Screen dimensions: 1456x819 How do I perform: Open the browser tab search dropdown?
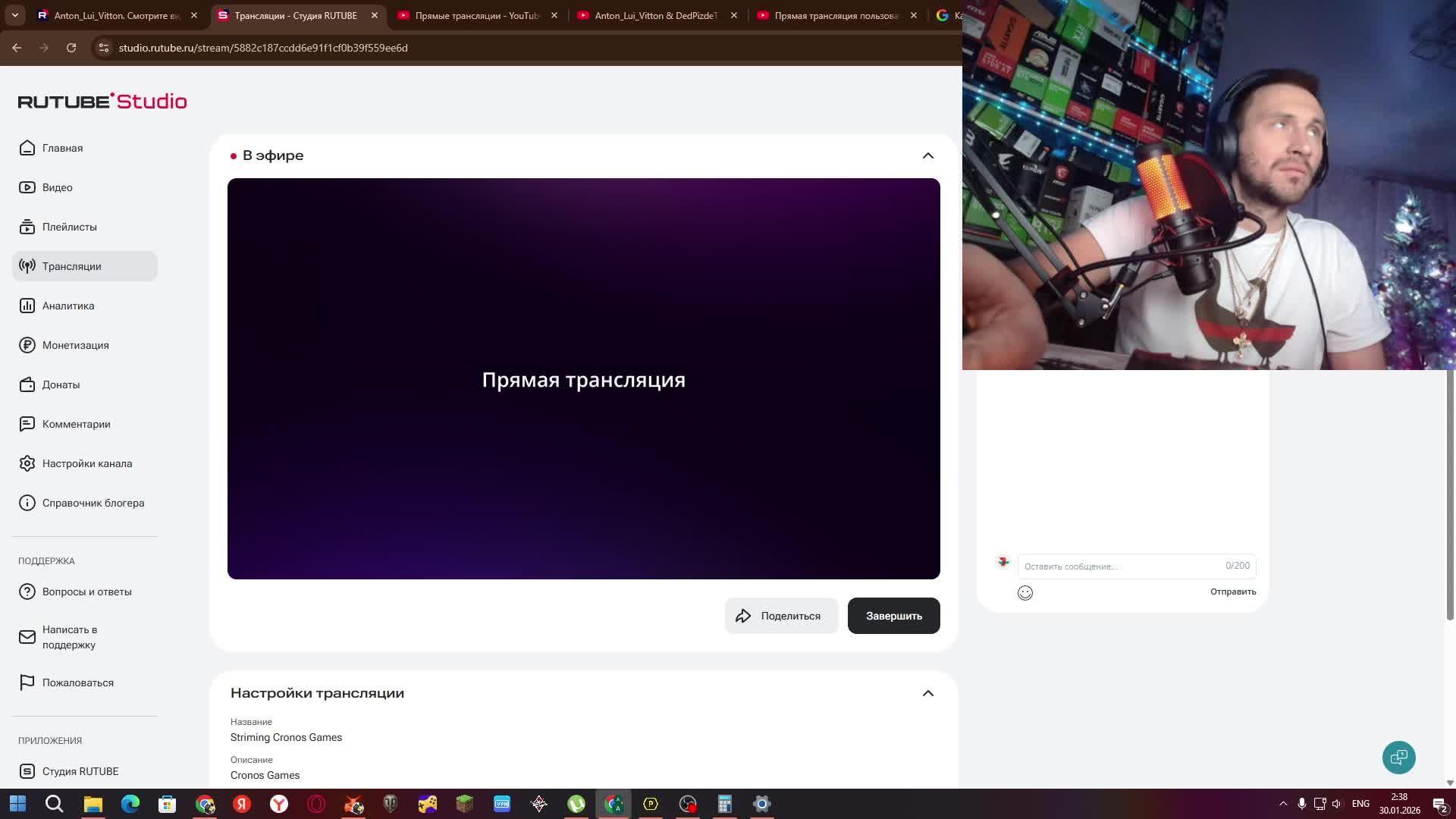14,14
